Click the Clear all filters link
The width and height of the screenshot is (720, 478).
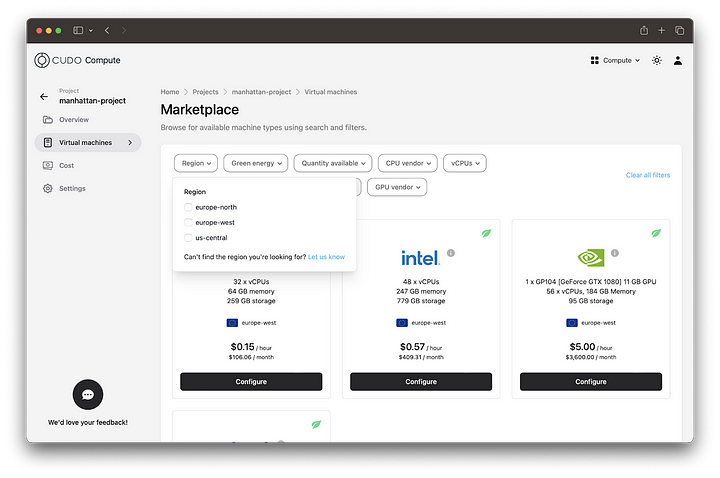click(648, 175)
